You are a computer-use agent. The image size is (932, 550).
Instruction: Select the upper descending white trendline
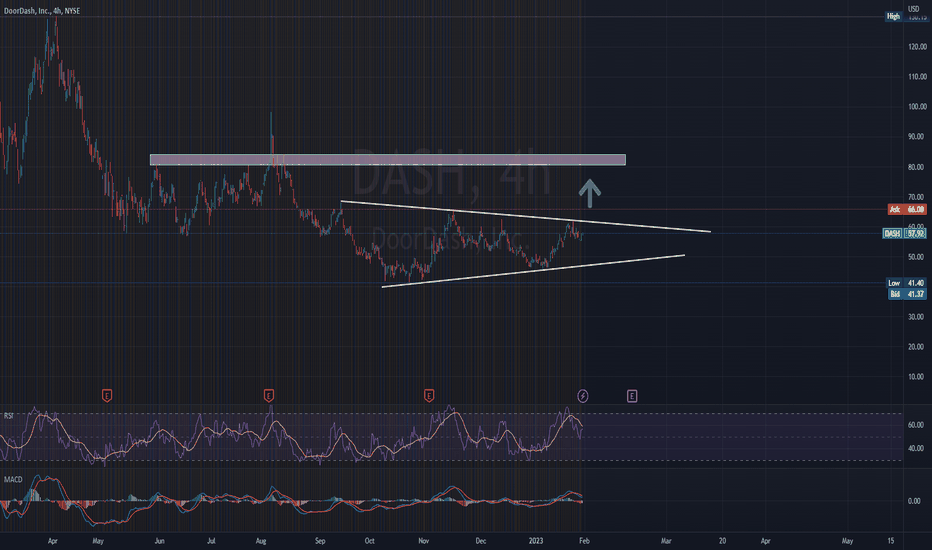525,216
